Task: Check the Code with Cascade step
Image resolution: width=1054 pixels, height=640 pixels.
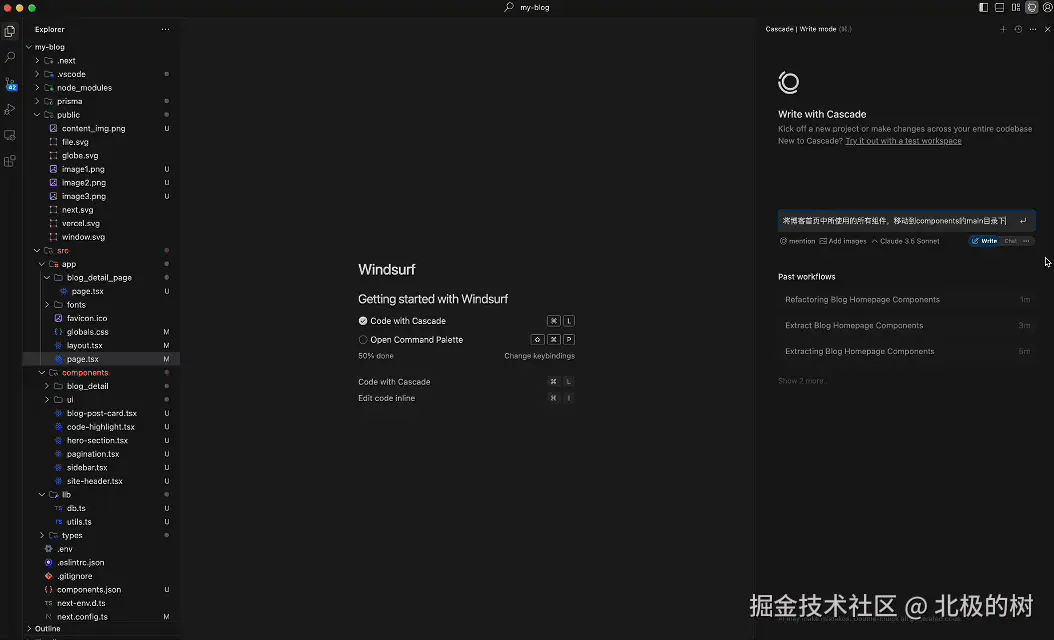Action: 363,321
